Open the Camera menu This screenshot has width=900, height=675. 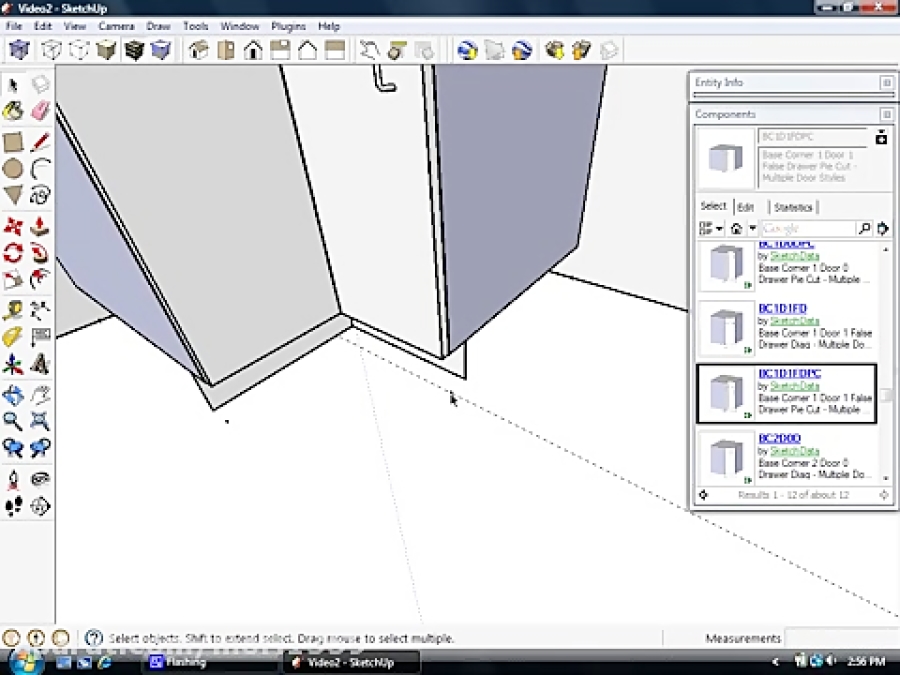tap(116, 26)
